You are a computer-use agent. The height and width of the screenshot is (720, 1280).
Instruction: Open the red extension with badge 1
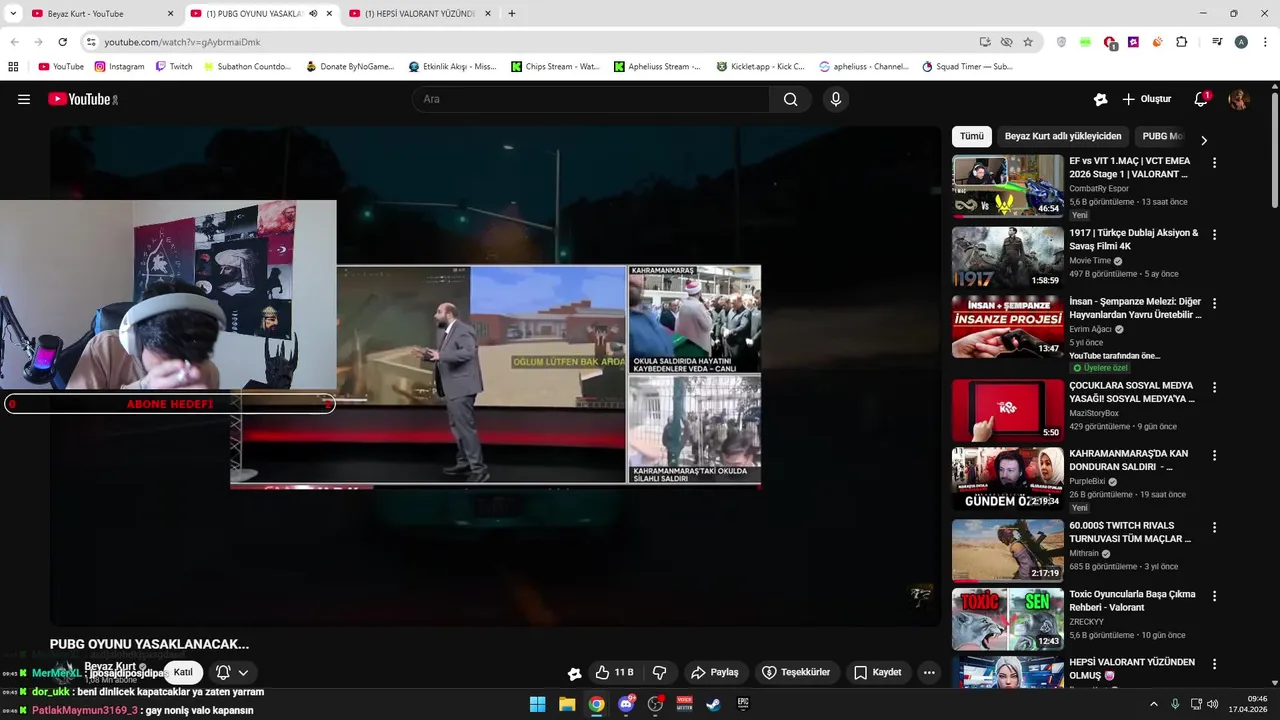click(x=1110, y=42)
